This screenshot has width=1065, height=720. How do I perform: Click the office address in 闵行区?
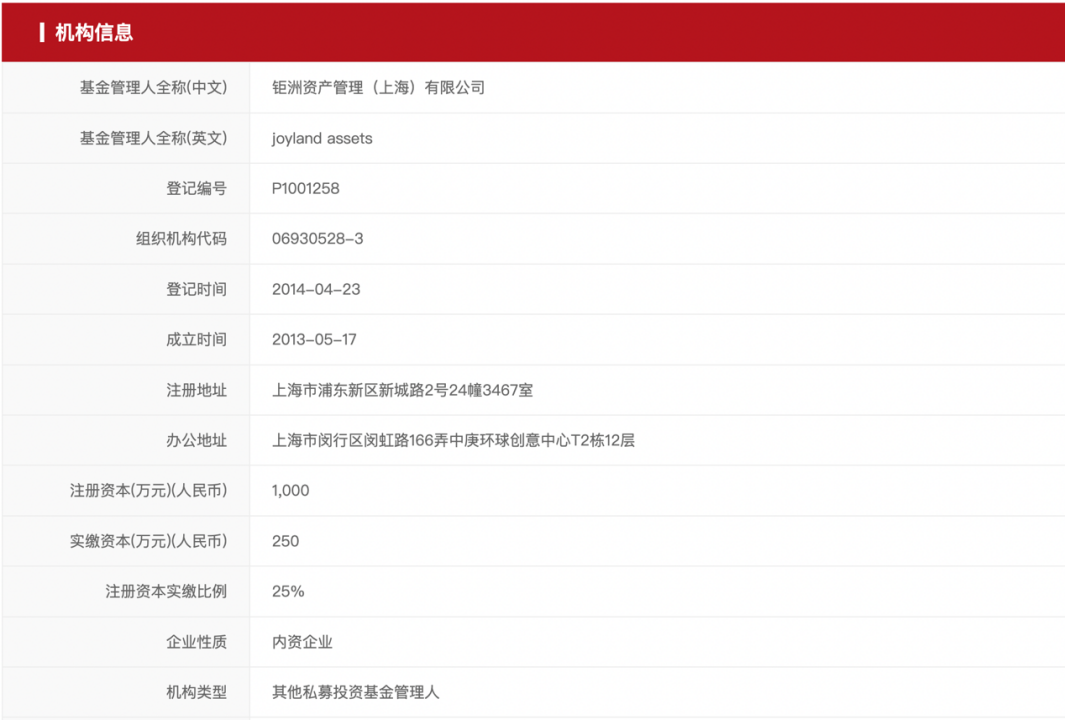(453, 441)
